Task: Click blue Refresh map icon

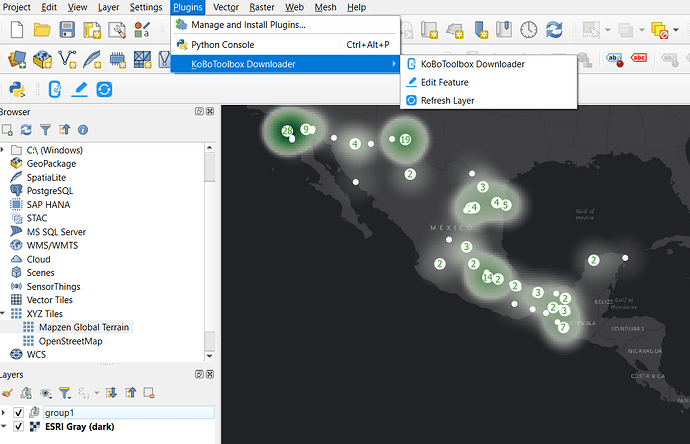Action: point(554,30)
